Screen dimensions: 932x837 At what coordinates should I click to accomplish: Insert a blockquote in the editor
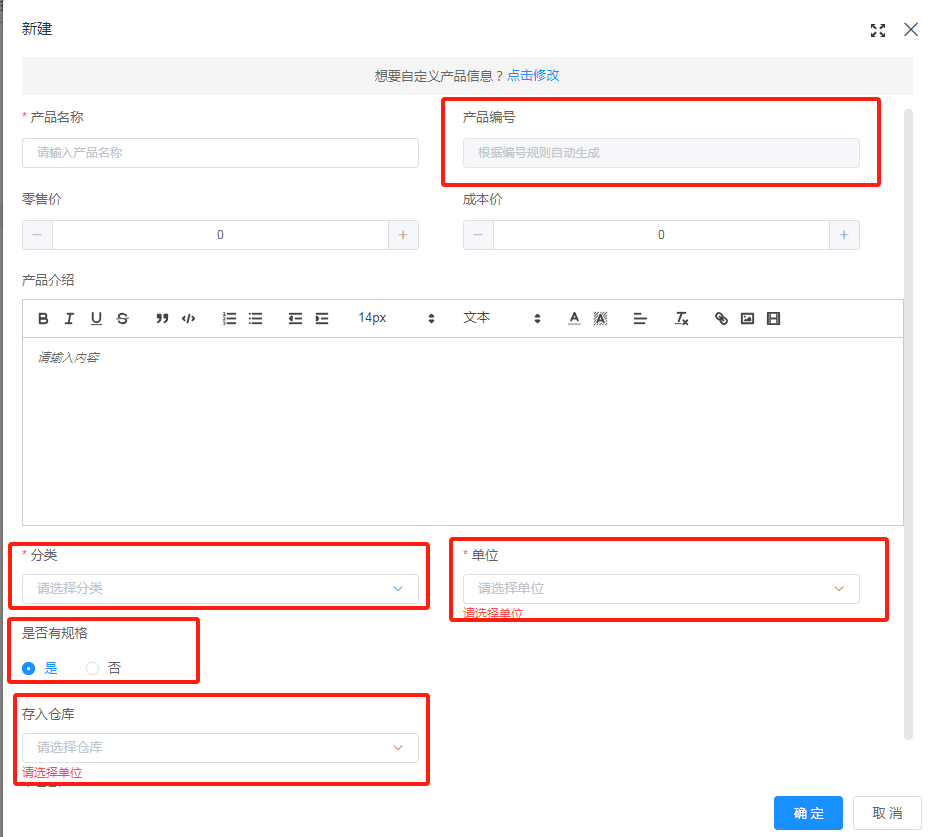tap(162, 318)
